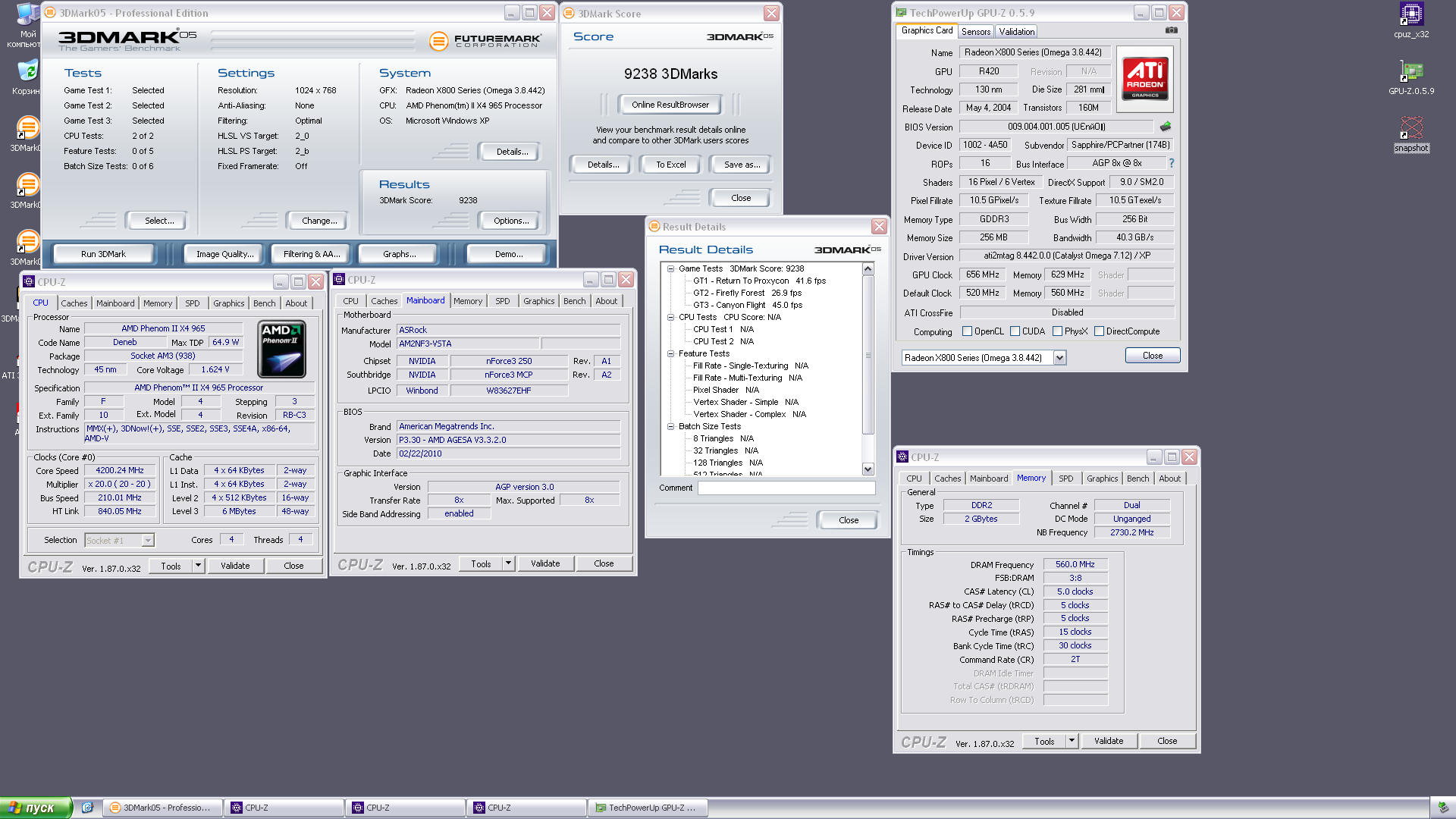1456x819 pixels.
Task: Open the cpuz_x32 desktop icon
Action: [1411, 20]
